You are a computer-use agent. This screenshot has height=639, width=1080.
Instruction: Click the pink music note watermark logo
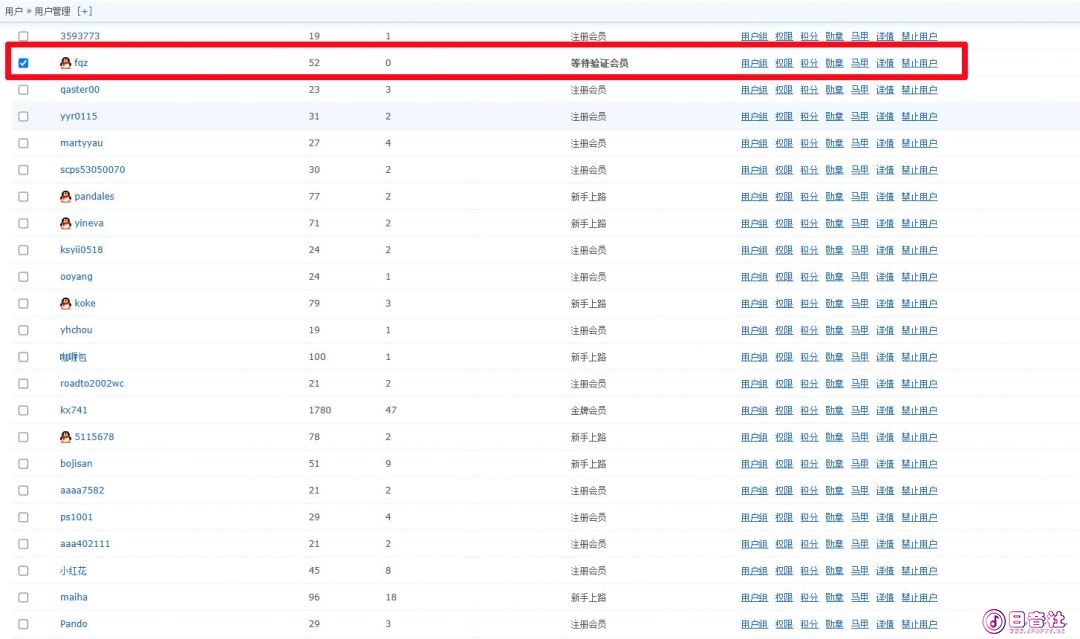pyautogui.click(x=994, y=621)
